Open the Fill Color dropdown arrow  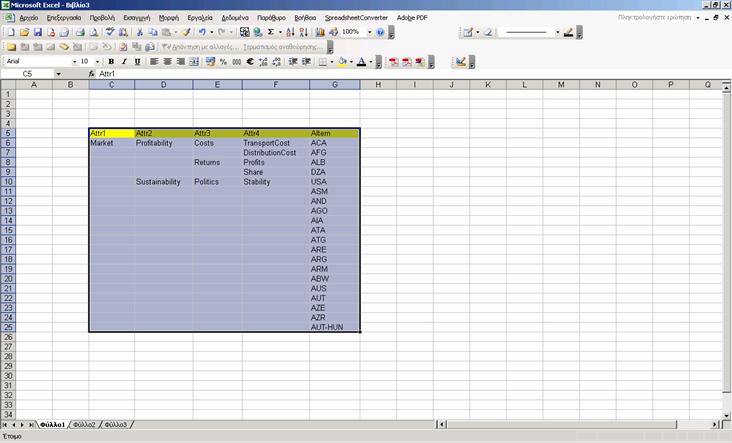pyautogui.click(x=351, y=62)
